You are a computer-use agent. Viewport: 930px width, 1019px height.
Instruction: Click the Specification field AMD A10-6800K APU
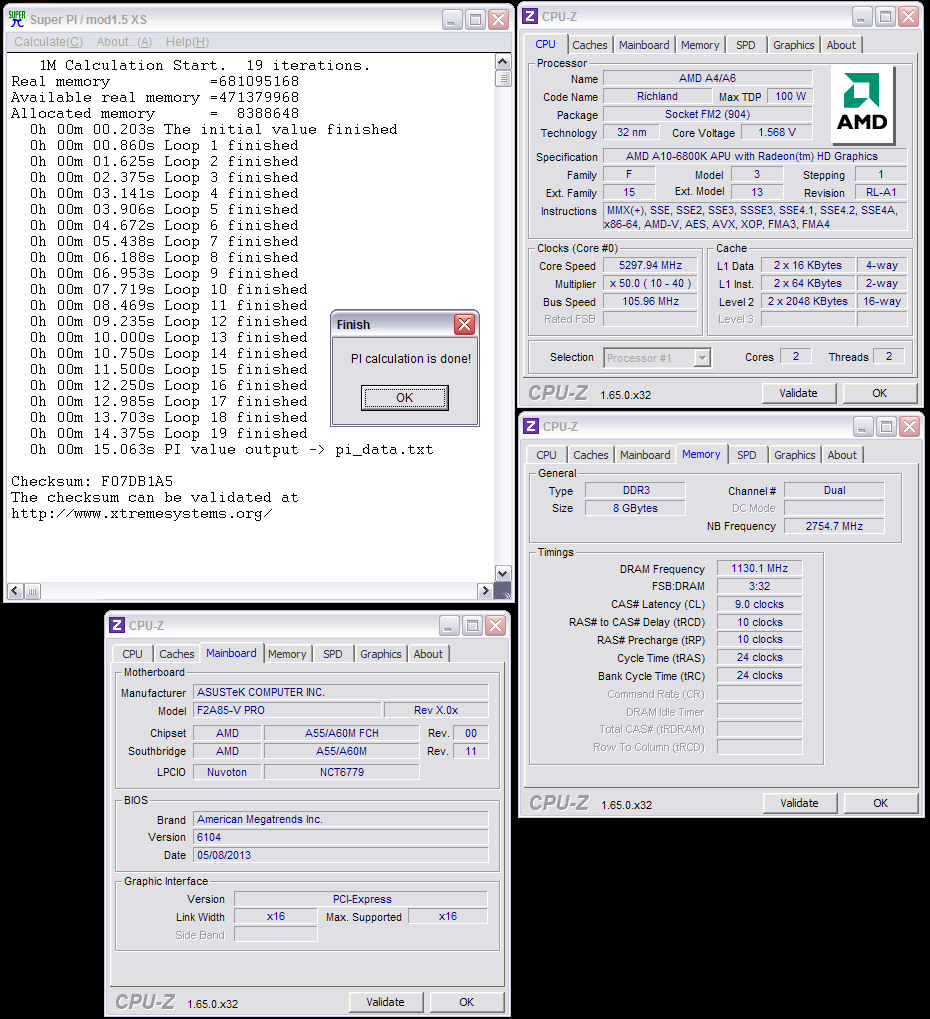[755, 156]
